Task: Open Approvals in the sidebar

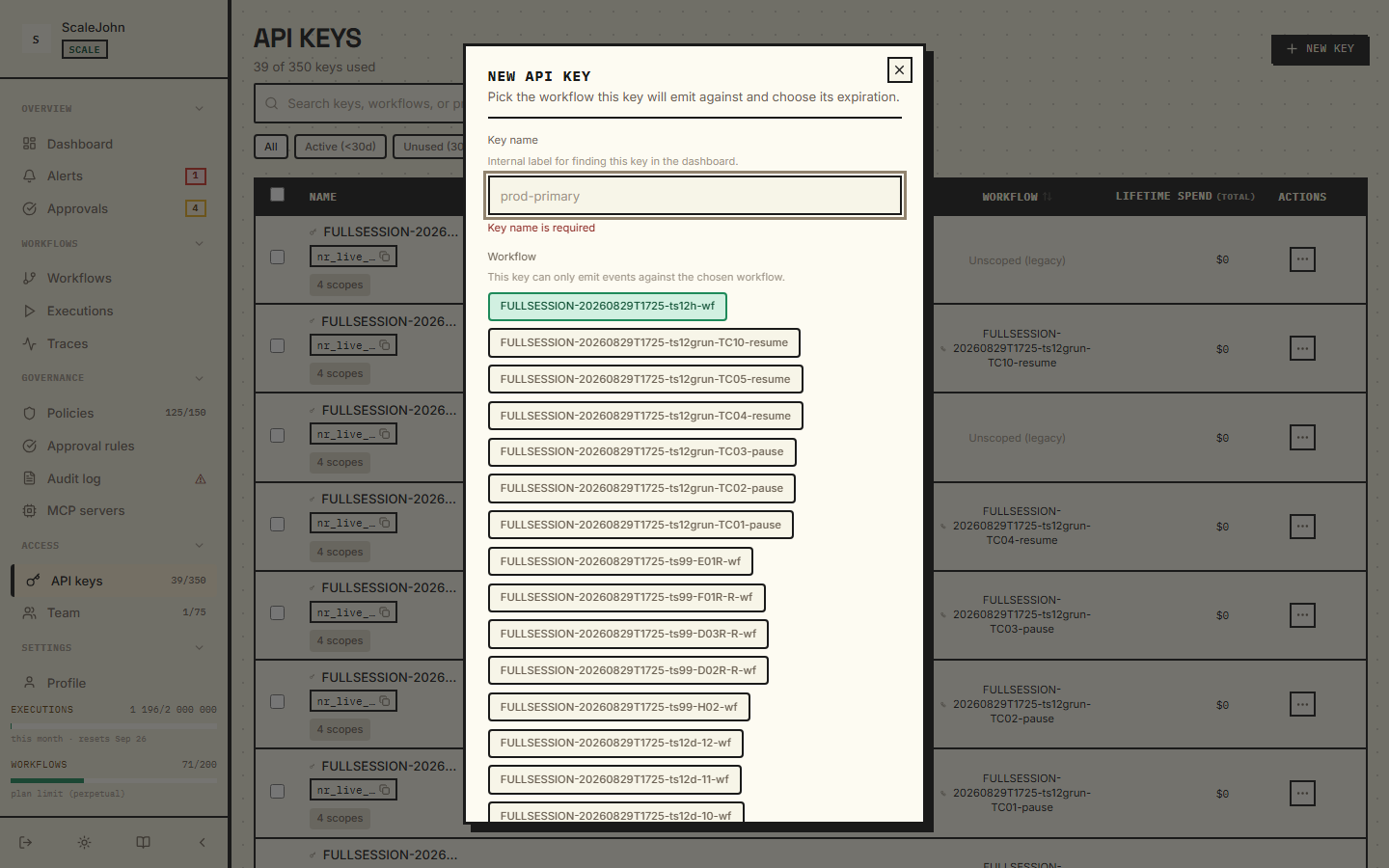Action: pos(114,208)
